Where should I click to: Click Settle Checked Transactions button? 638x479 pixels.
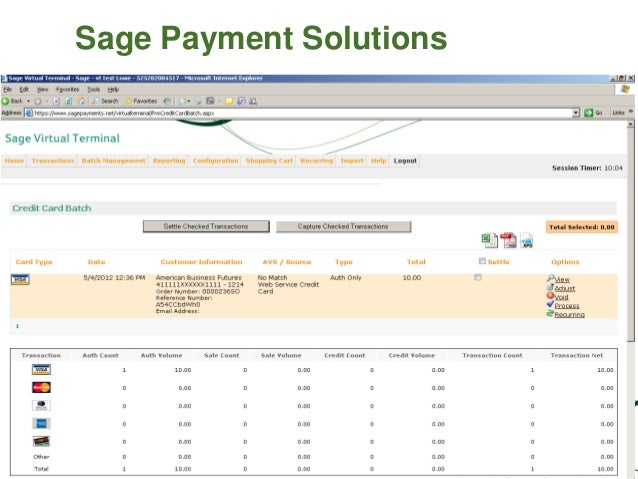pos(206,226)
